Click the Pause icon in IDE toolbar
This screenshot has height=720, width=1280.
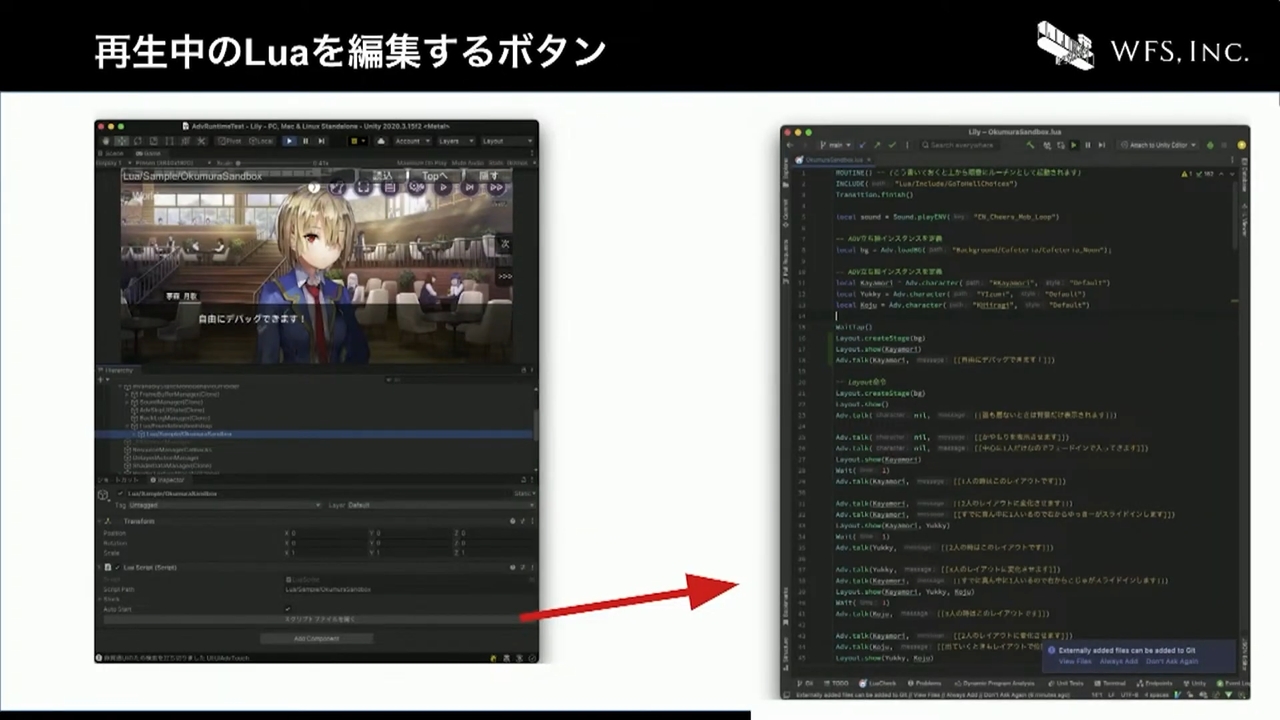click(1088, 145)
